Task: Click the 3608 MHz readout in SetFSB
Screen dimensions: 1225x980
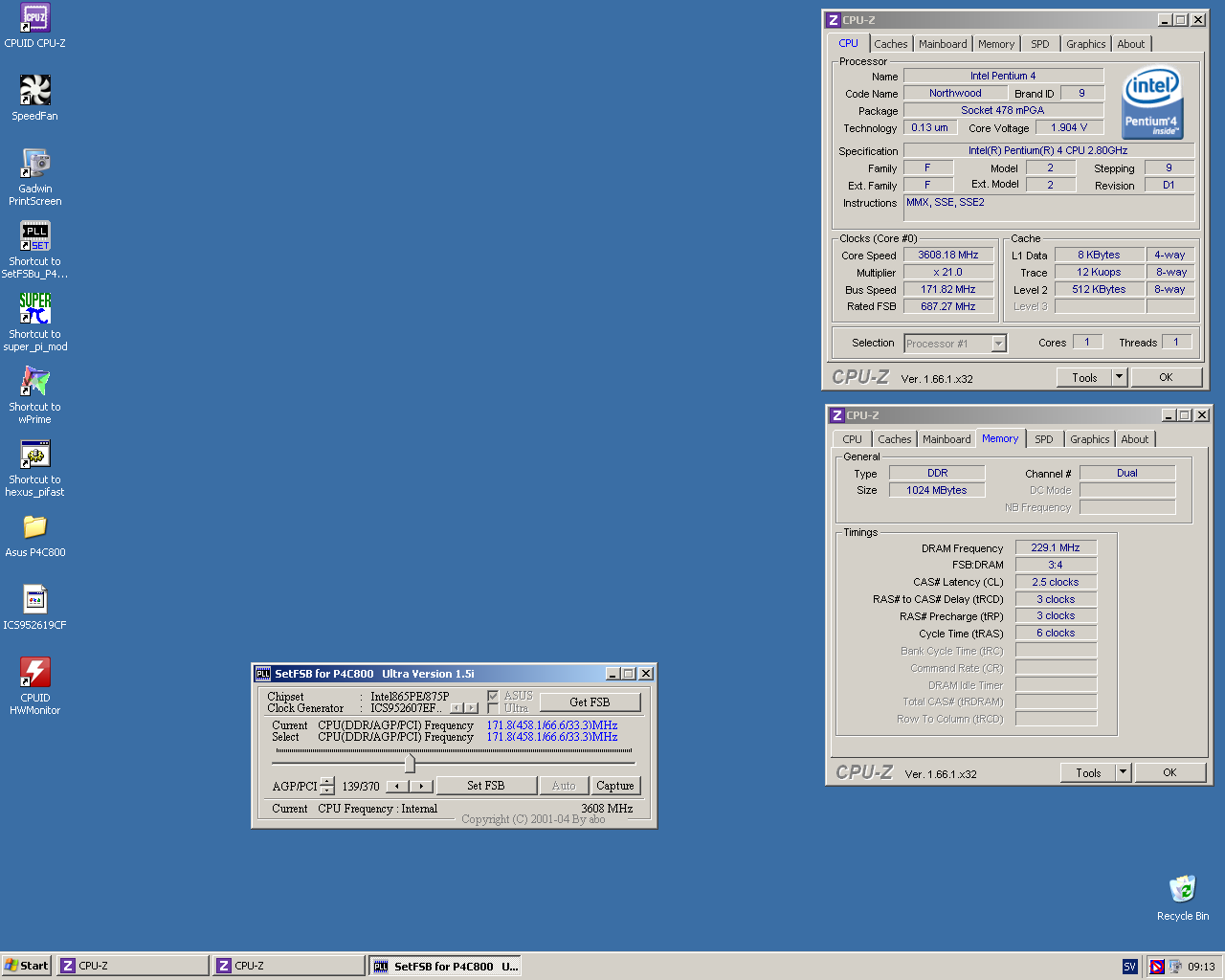Action: pyautogui.click(x=607, y=809)
